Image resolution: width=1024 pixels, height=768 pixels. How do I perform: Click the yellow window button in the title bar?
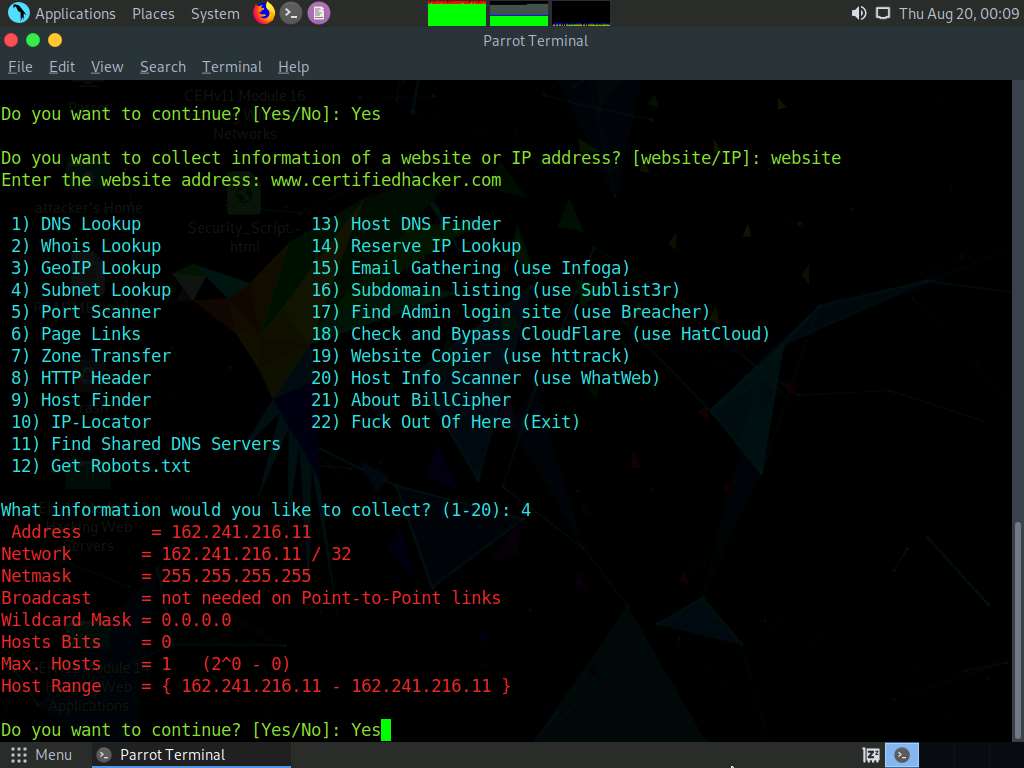[x=55, y=40]
